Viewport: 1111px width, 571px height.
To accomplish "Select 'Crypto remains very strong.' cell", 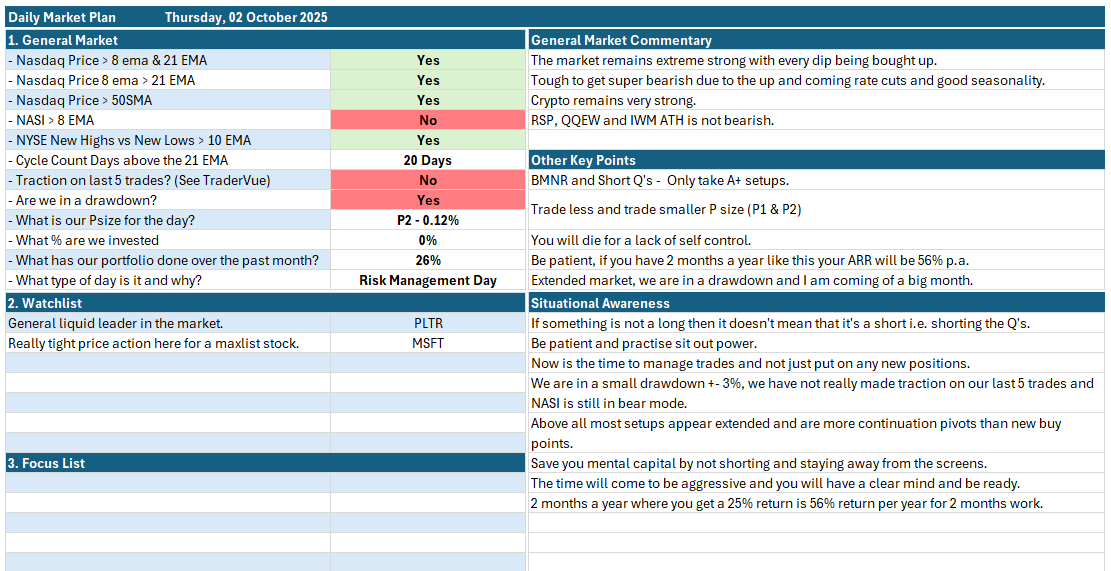I will tap(817, 100).
